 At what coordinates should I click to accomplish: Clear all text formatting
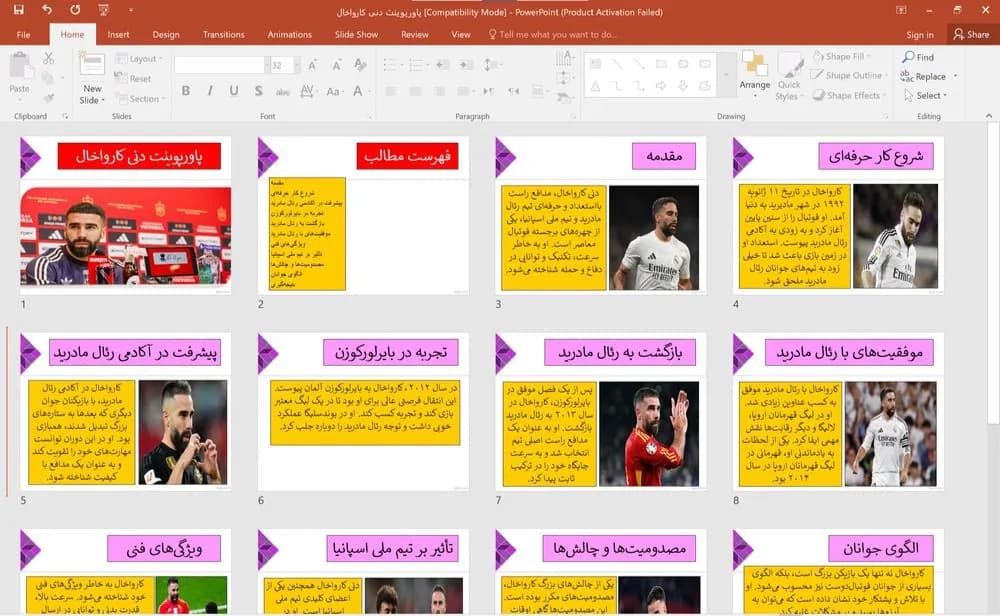click(360, 65)
